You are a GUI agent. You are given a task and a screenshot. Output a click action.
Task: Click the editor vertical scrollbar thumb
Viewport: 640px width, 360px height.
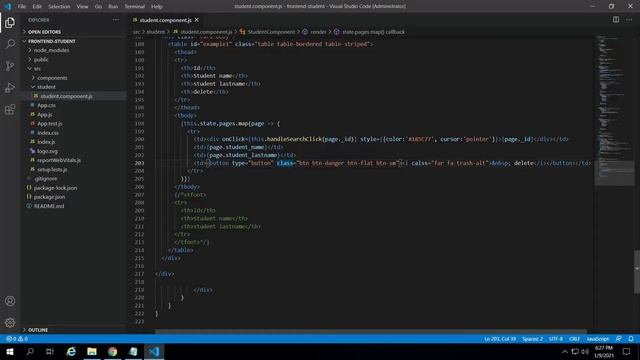(637, 271)
